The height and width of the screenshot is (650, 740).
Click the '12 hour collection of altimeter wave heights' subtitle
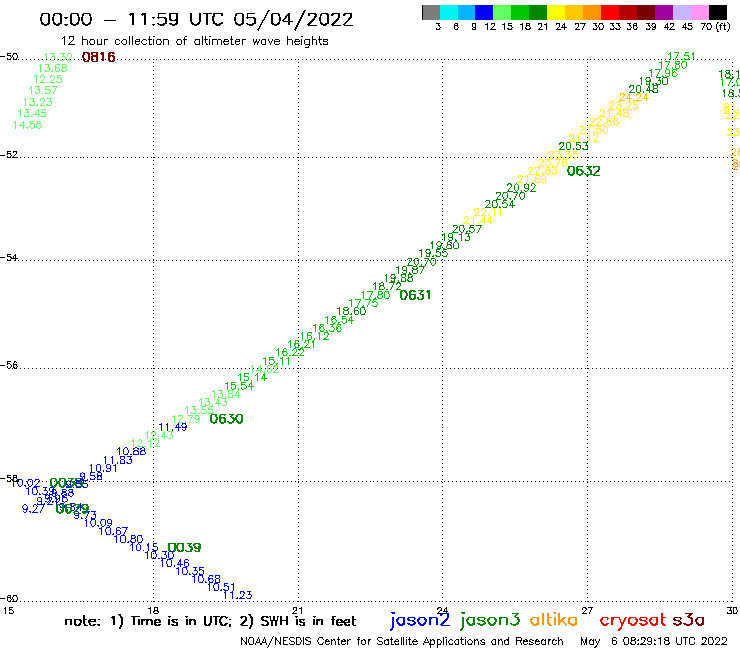point(195,41)
